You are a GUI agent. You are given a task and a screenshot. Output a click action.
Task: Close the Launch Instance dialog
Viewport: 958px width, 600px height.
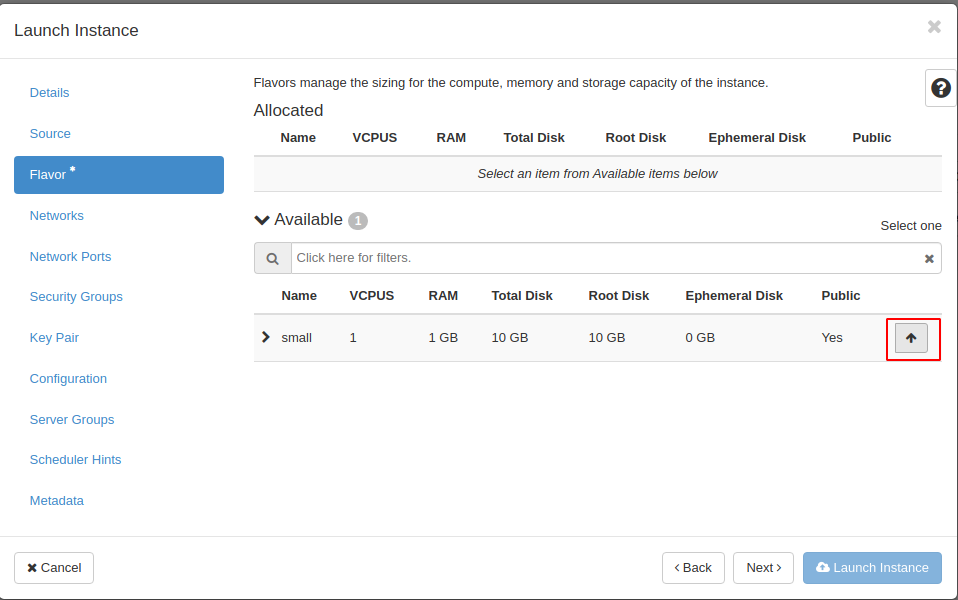pos(934,27)
